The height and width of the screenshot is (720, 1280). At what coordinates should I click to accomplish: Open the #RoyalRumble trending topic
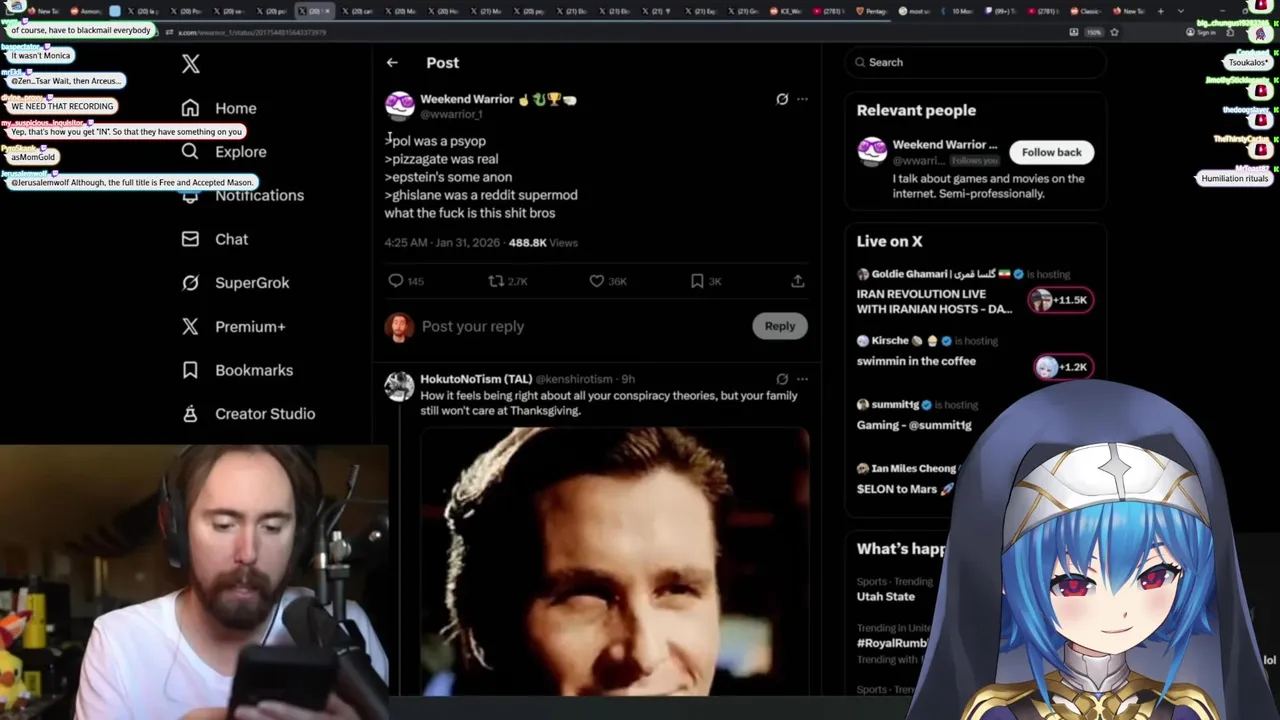pyautogui.click(x=892, y=643)
